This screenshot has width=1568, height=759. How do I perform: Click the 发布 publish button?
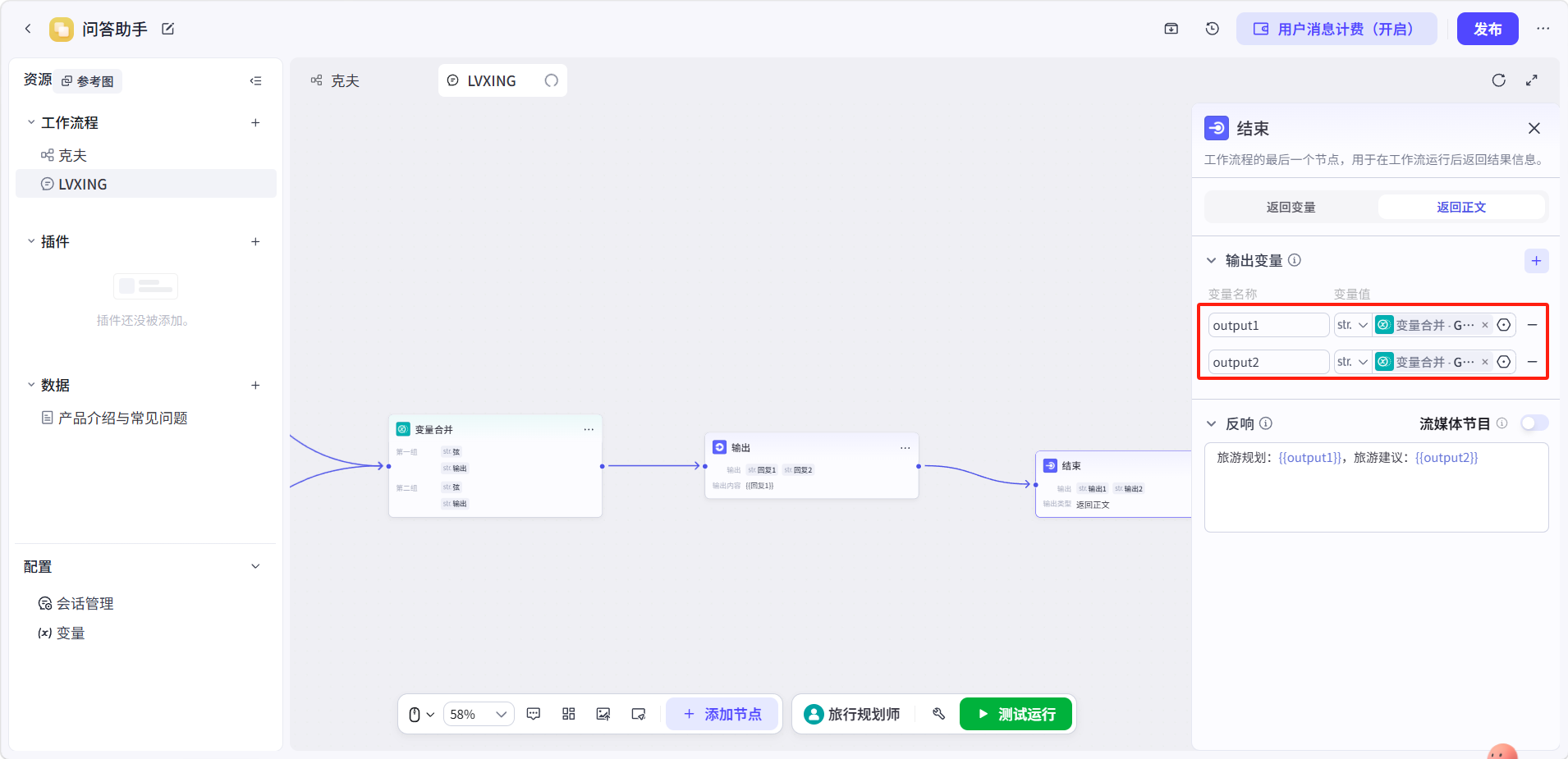[1488, 29]
